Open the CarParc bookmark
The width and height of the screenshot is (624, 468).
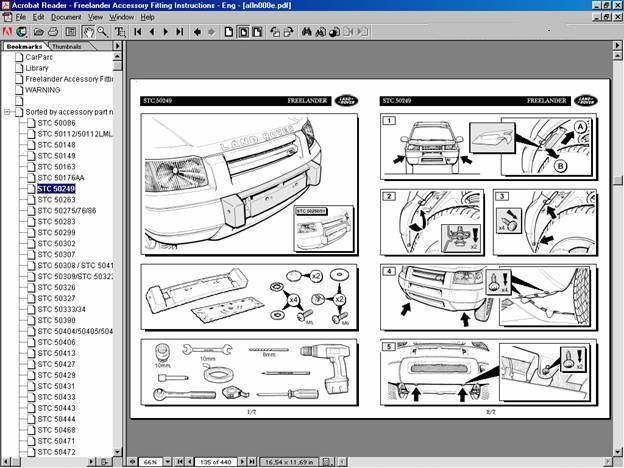(39, 57)
